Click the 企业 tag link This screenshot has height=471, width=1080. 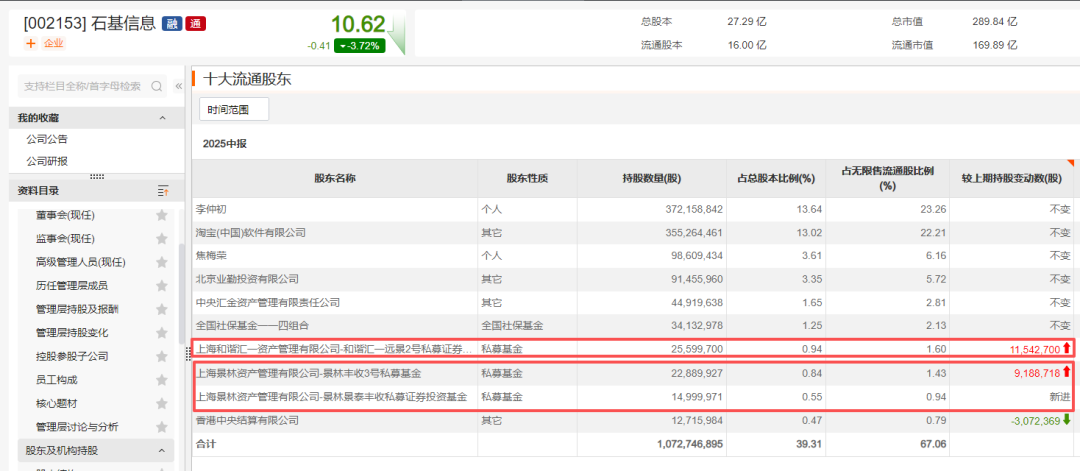coord(53,43)
